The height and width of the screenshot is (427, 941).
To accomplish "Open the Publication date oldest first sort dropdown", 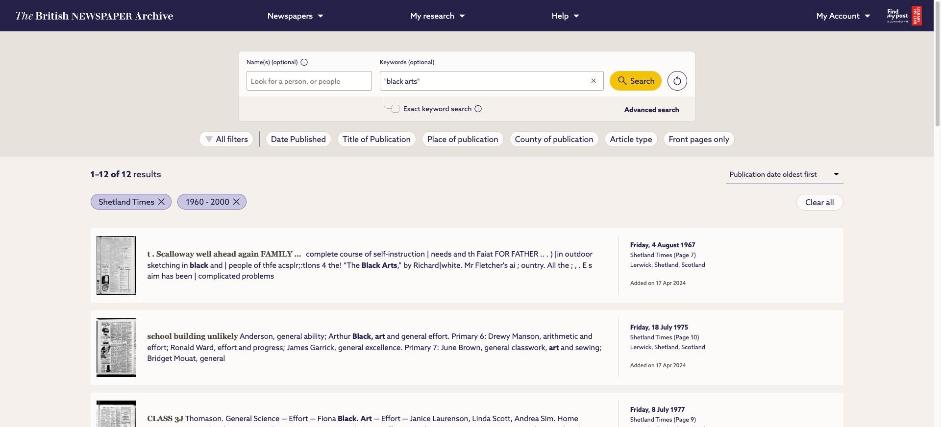I will coord(784,175).
